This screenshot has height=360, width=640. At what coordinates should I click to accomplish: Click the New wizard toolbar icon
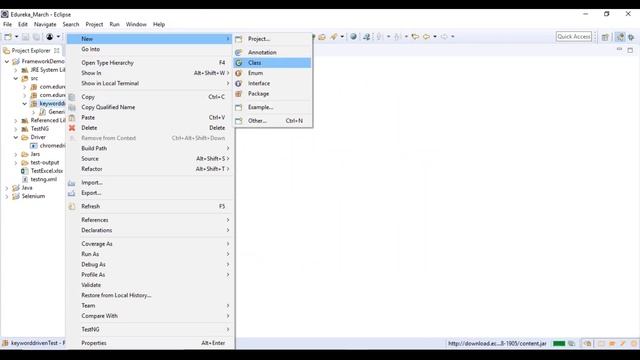click(8, 37)
